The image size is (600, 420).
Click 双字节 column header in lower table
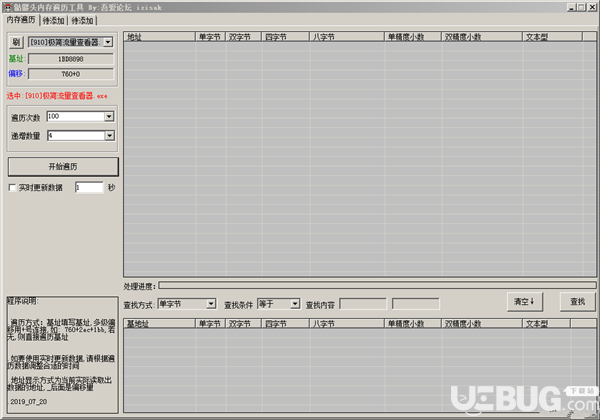(244, 324)
